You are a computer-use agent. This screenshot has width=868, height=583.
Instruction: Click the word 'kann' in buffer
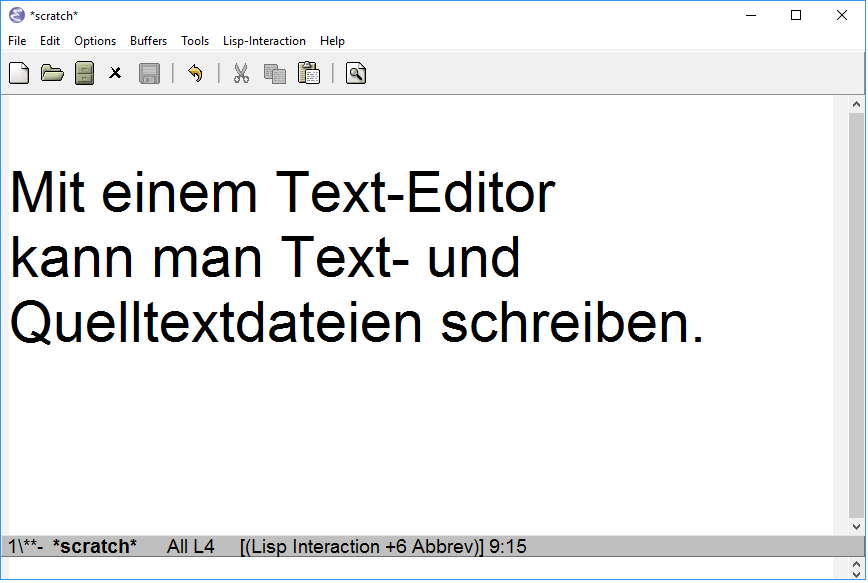(72, 257)
